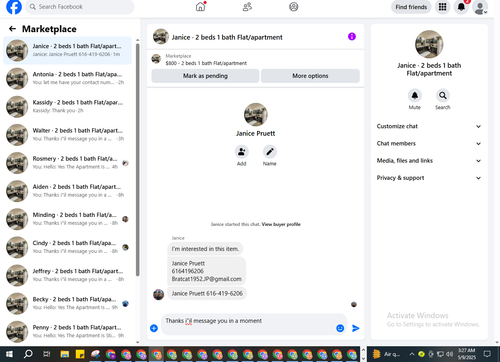Screen dimensions: 500x362
Task: Select the Aiden conversation
Action: pos(67,191)
